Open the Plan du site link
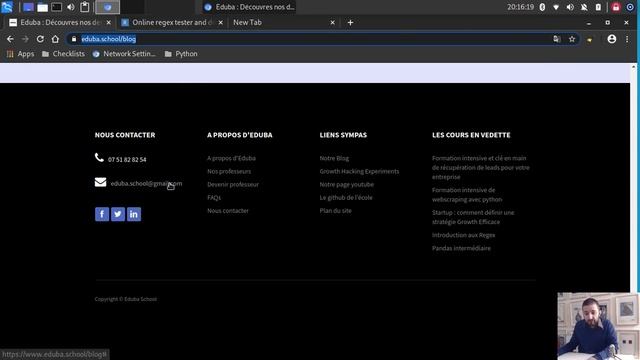Viewport: 640px width, 360px height. pos(336,211)
